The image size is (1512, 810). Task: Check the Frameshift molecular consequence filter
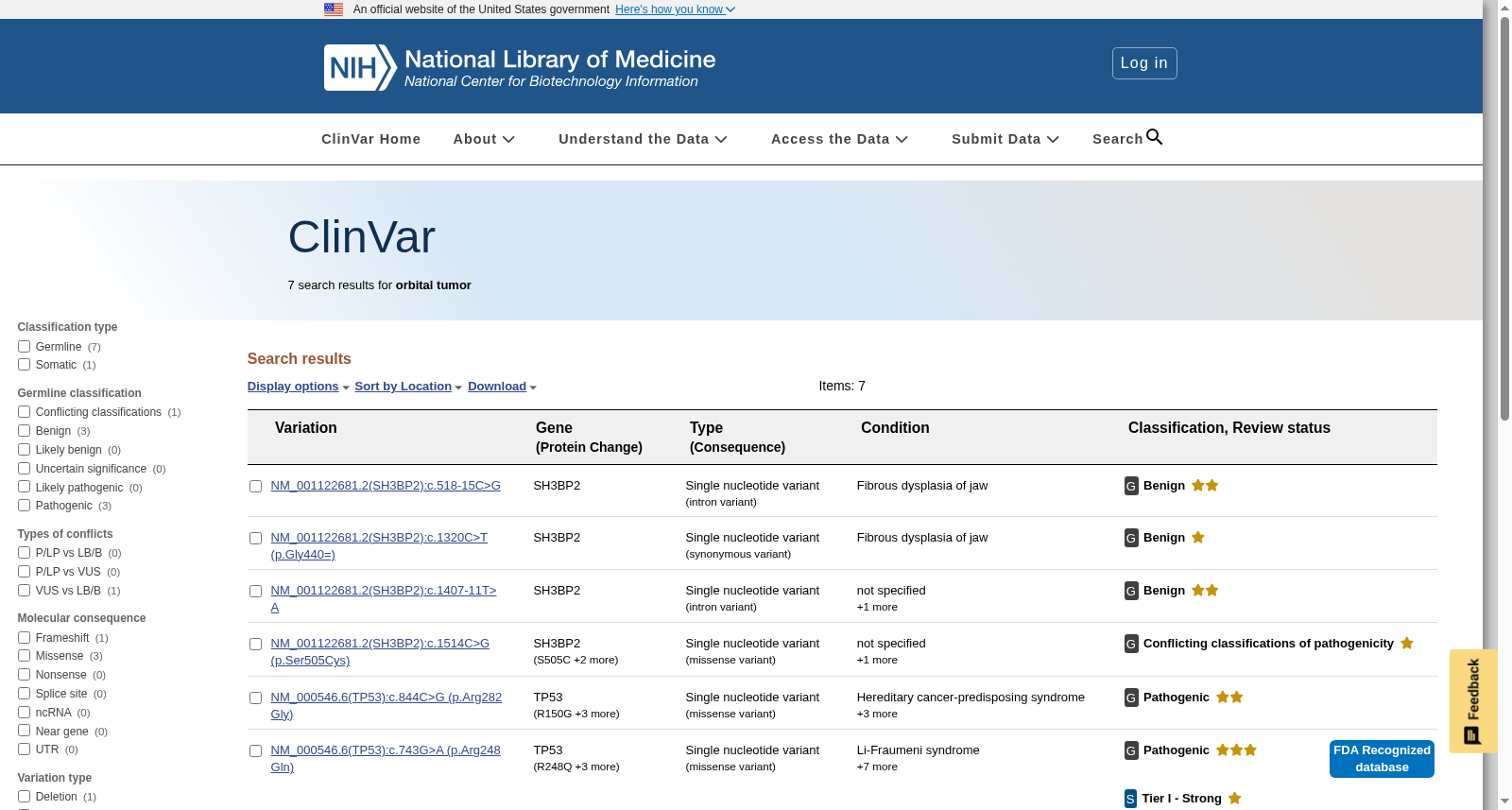(x=24, y=638)
